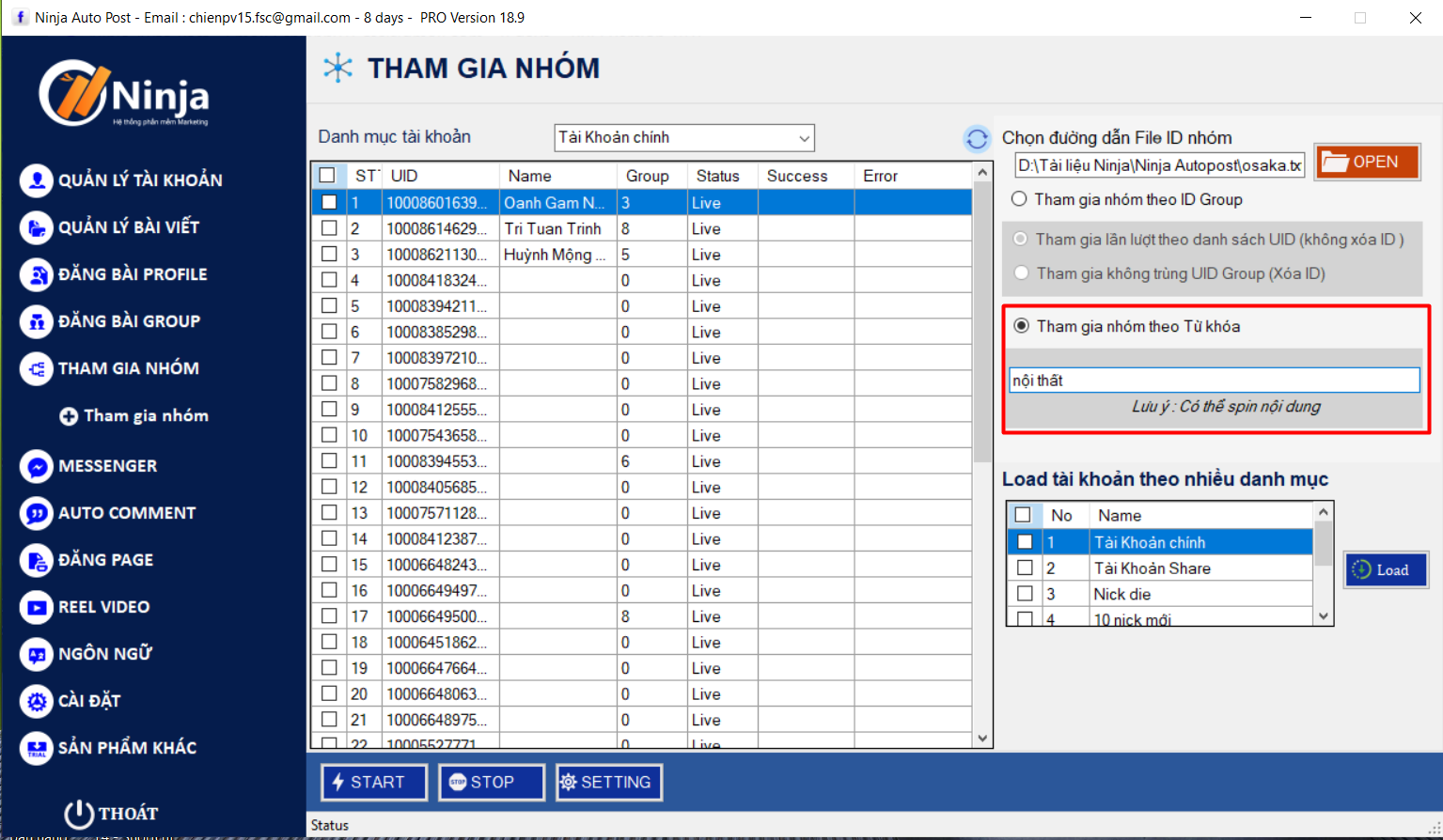This screenshot has width=1443, height=840.
Task: Click the Ninja logo
Action: pyautogui.click(x=123, y=93)
